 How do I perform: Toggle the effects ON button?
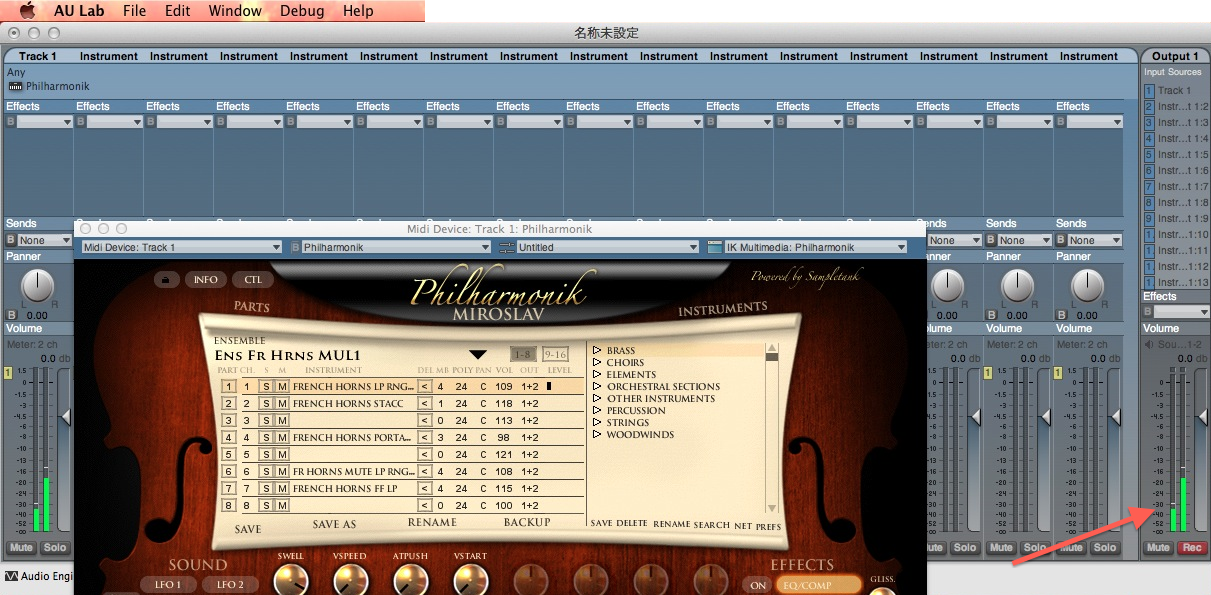pos(758,586)
